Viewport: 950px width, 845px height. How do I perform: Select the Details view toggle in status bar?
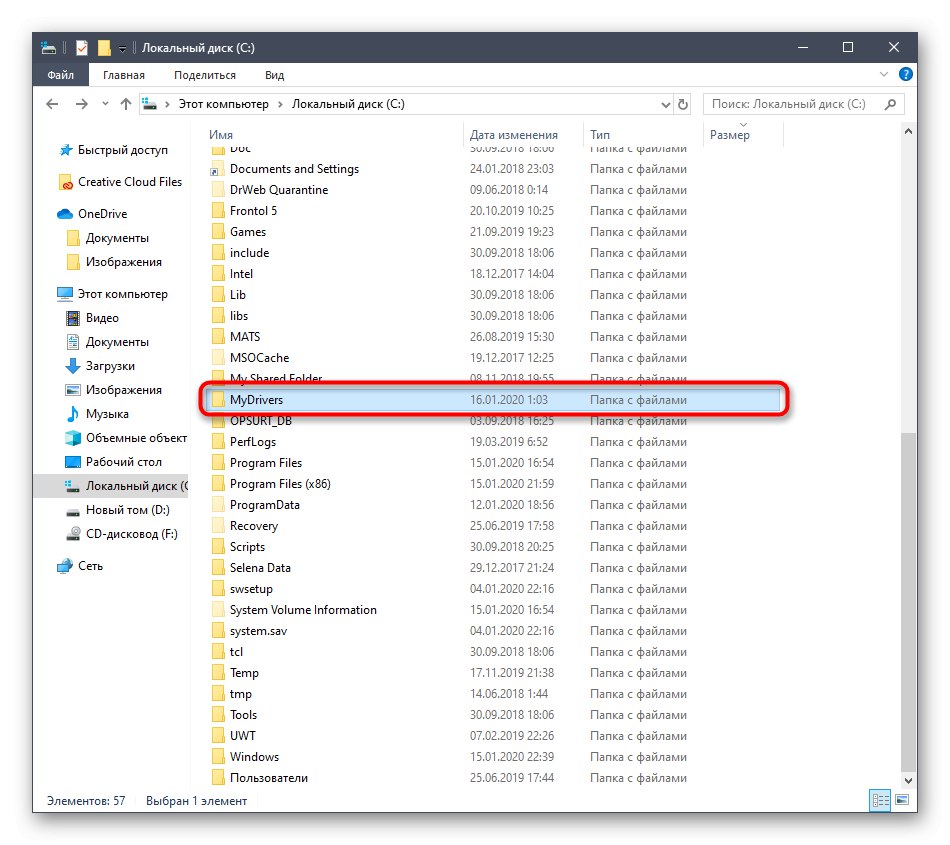click(x=880, y=801)
